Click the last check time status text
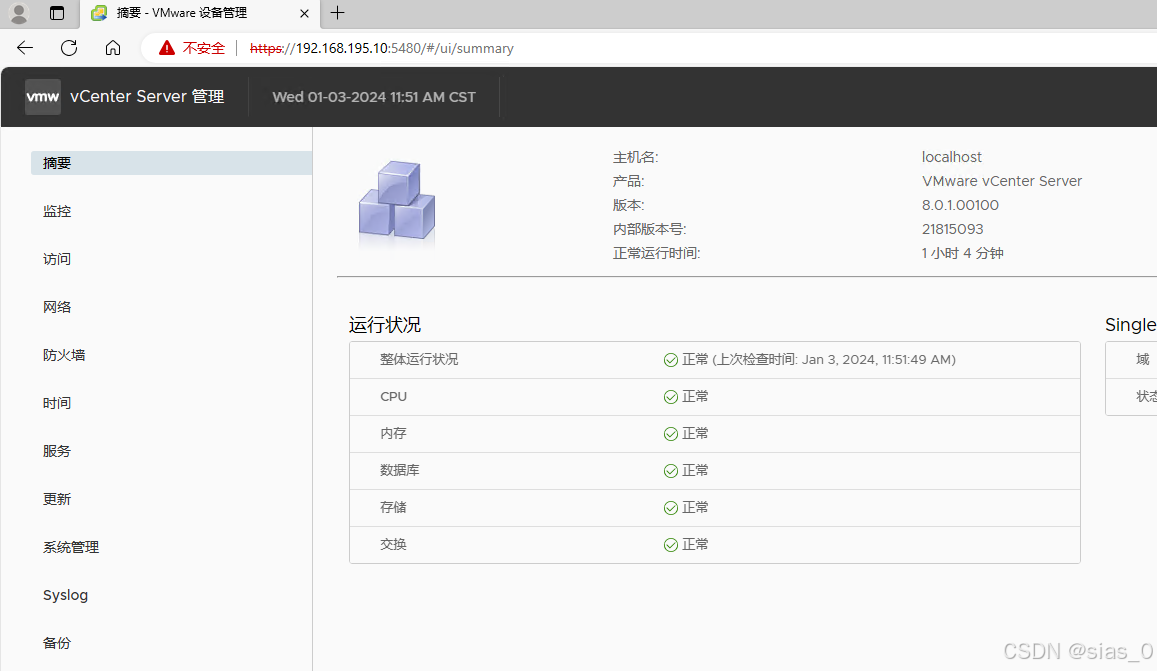Image resolution: width=1157 pixels, height=671 pixels. (x=819, y=359)
